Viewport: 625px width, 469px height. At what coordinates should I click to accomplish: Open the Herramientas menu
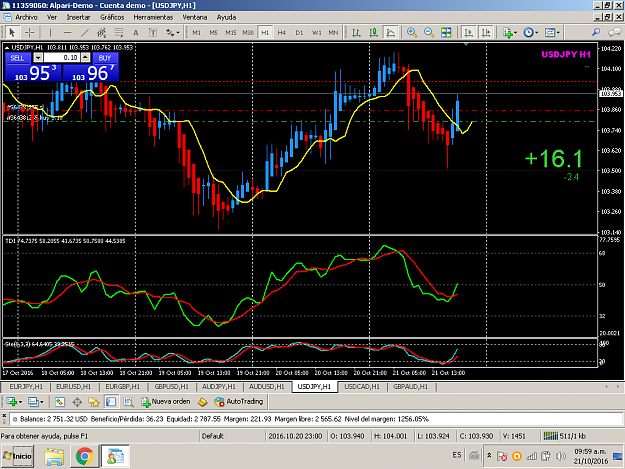pos(153,17)
